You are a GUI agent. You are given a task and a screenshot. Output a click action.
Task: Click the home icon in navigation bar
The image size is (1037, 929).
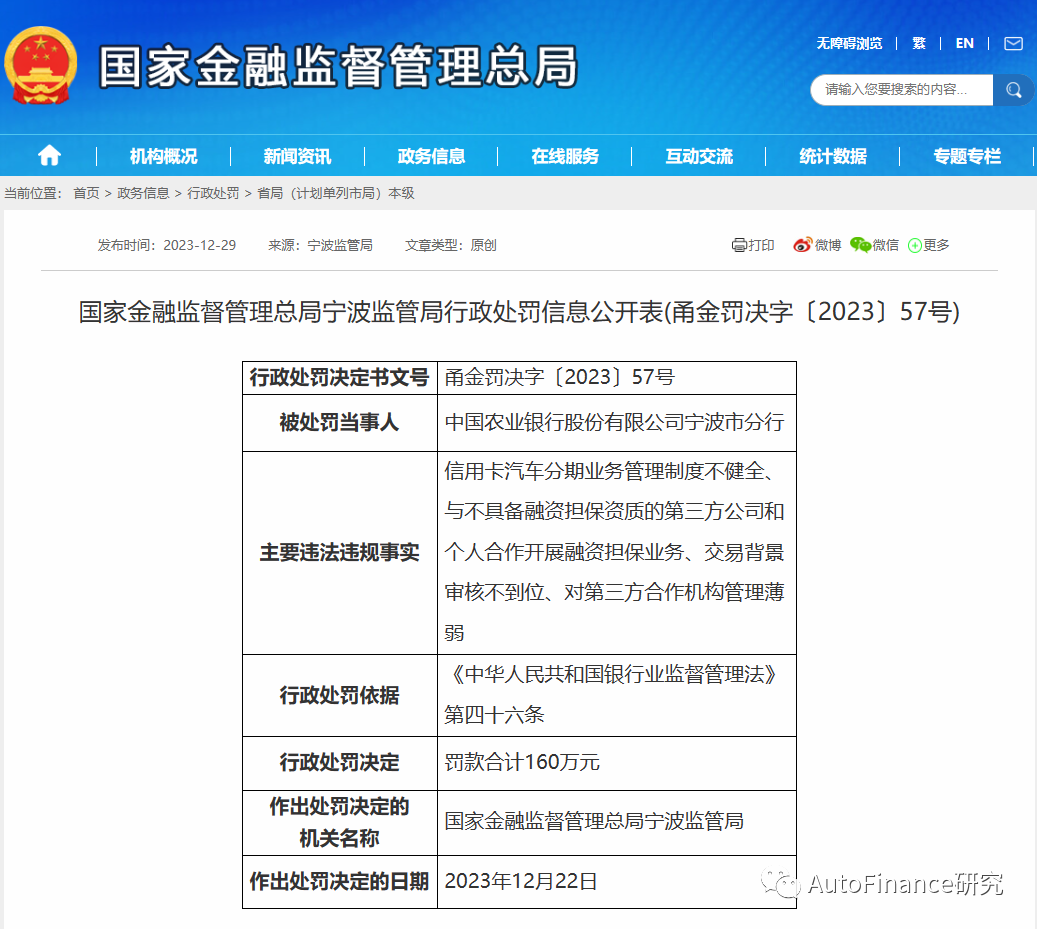(x=49, y=156)
